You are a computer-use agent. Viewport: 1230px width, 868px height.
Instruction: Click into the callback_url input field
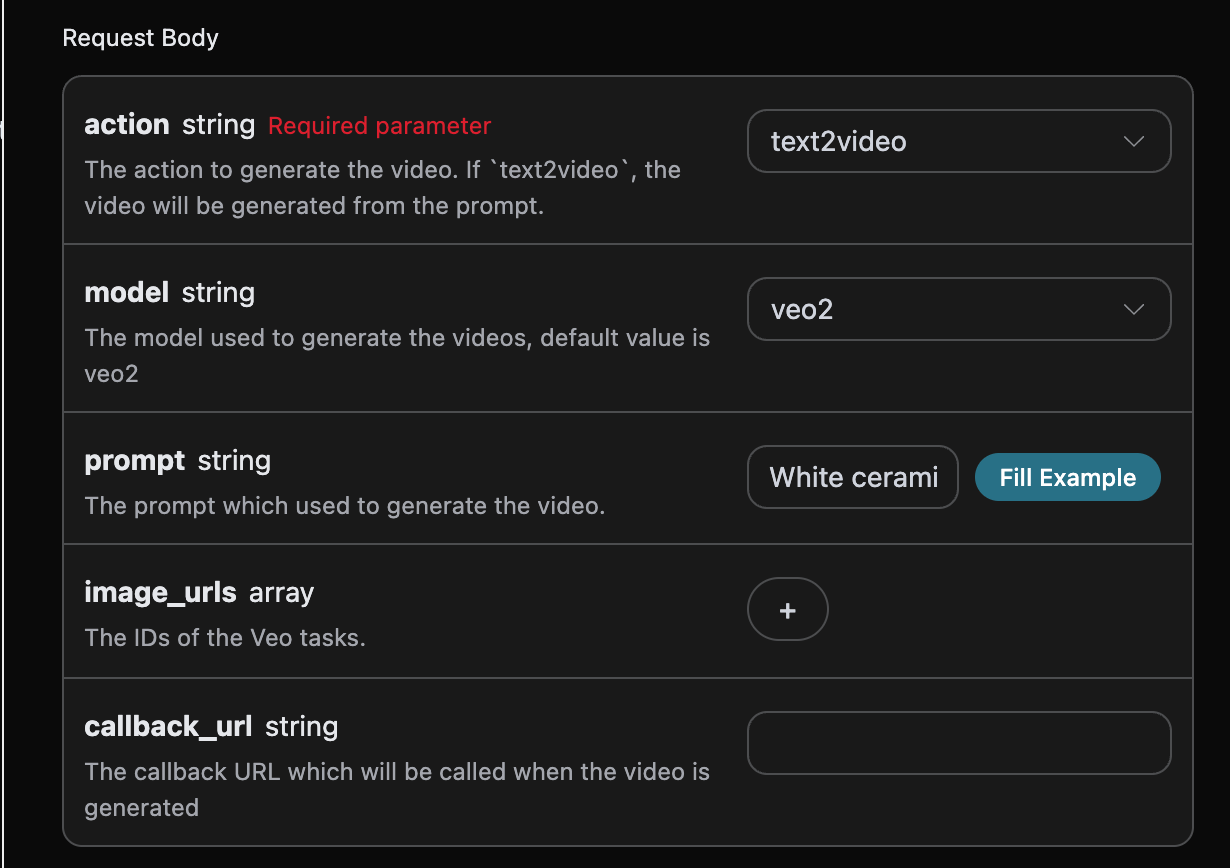(x=958, y=743)
